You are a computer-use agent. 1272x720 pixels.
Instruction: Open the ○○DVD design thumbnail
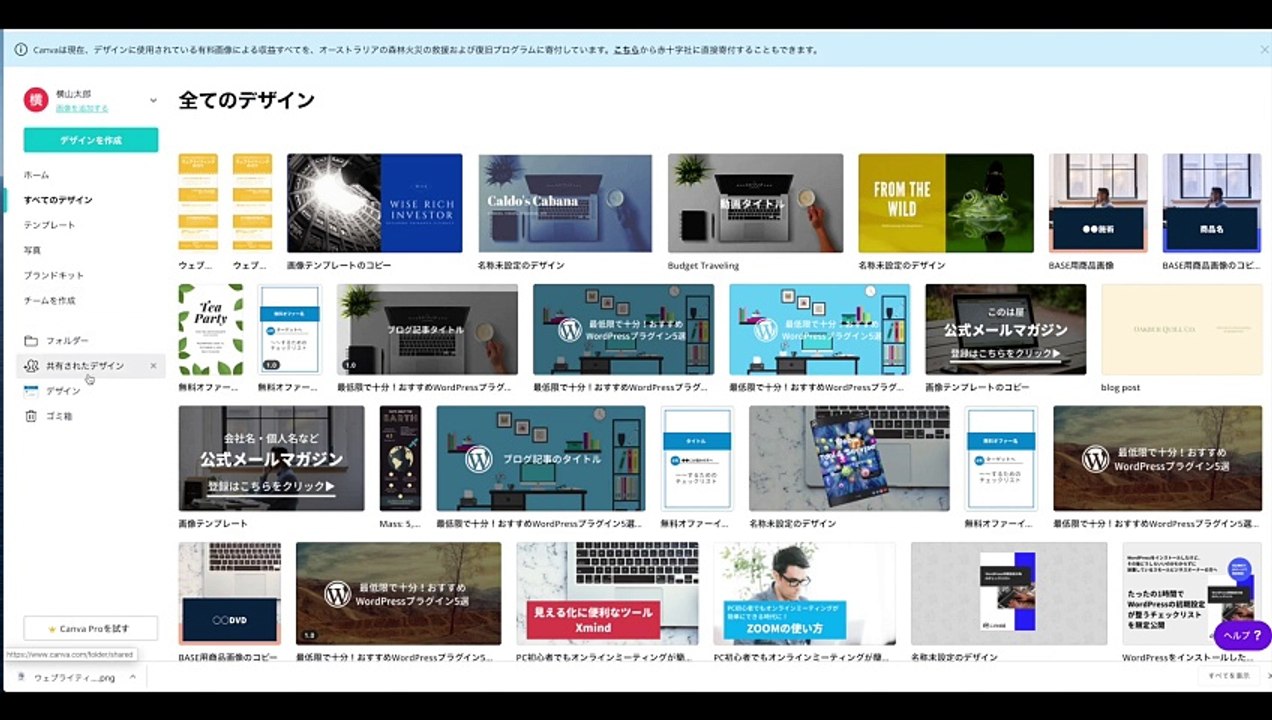tap(230, 594)
